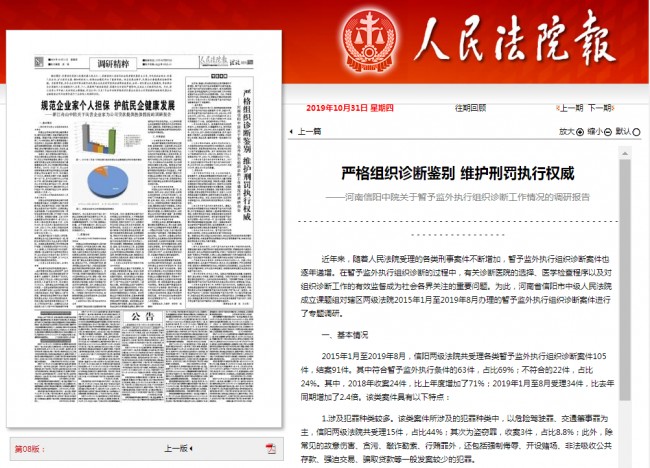
Task: Click the article scrollbar thumb
Action: pyautogui.click(x=625, y=280)
